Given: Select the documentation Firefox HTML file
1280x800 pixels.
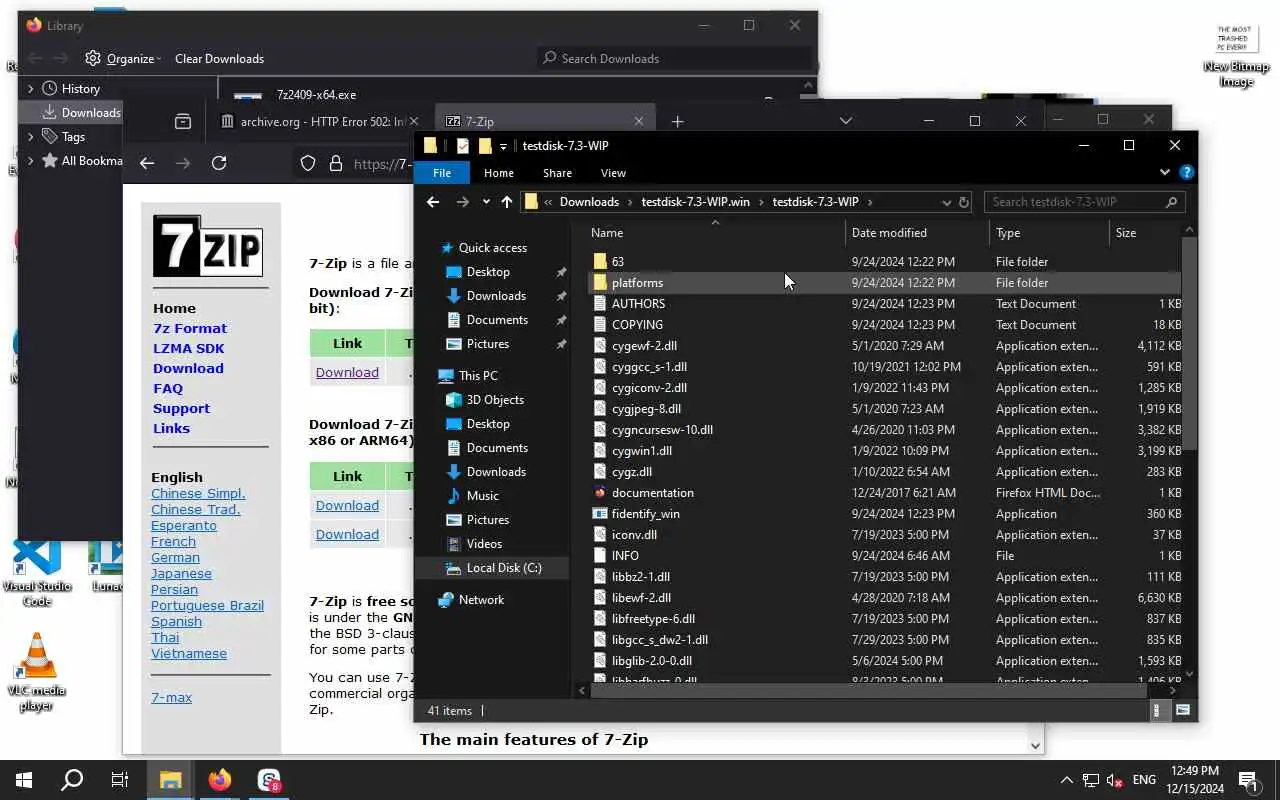Looking at the screenshot, I should coord(652,493).
